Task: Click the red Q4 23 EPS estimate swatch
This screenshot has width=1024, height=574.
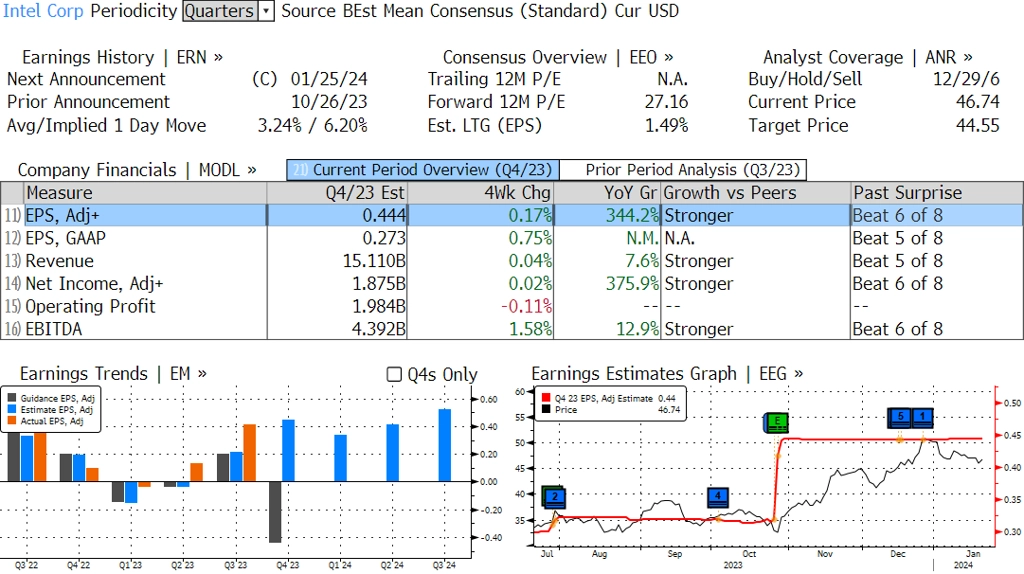Action: [546, 398]
